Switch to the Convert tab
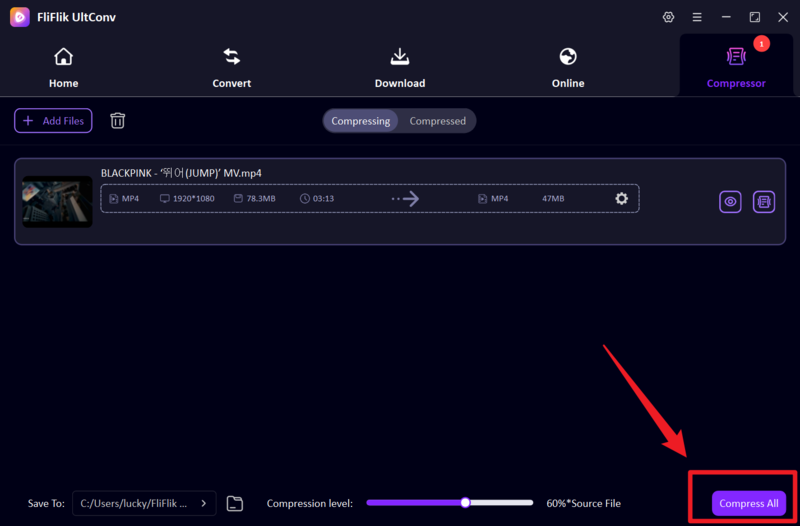This screenshot has width=800, height=526. pos(232,66)
